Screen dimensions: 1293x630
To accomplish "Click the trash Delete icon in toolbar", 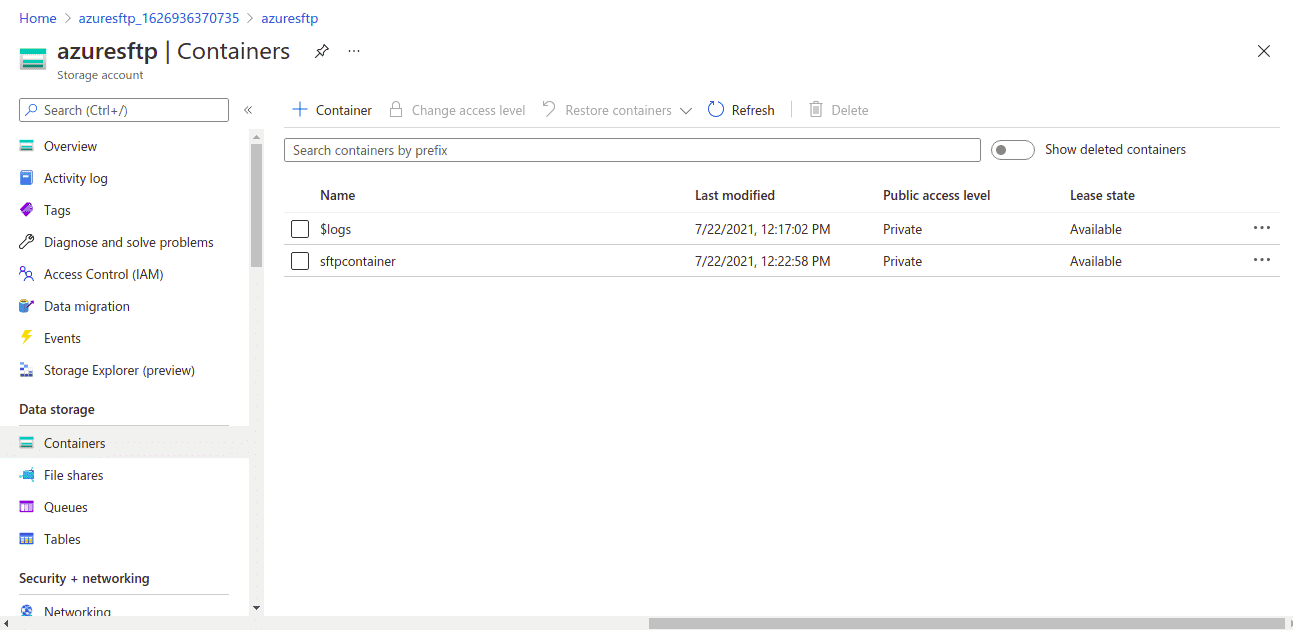I will pos(816,110).
